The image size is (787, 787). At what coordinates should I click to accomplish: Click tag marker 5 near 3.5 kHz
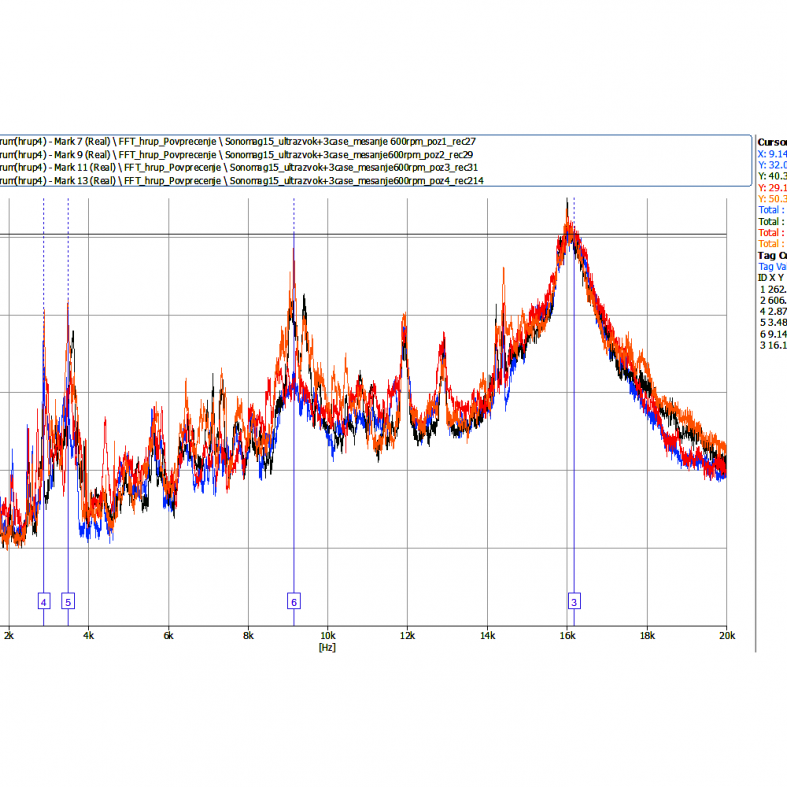tap(68, 601)
